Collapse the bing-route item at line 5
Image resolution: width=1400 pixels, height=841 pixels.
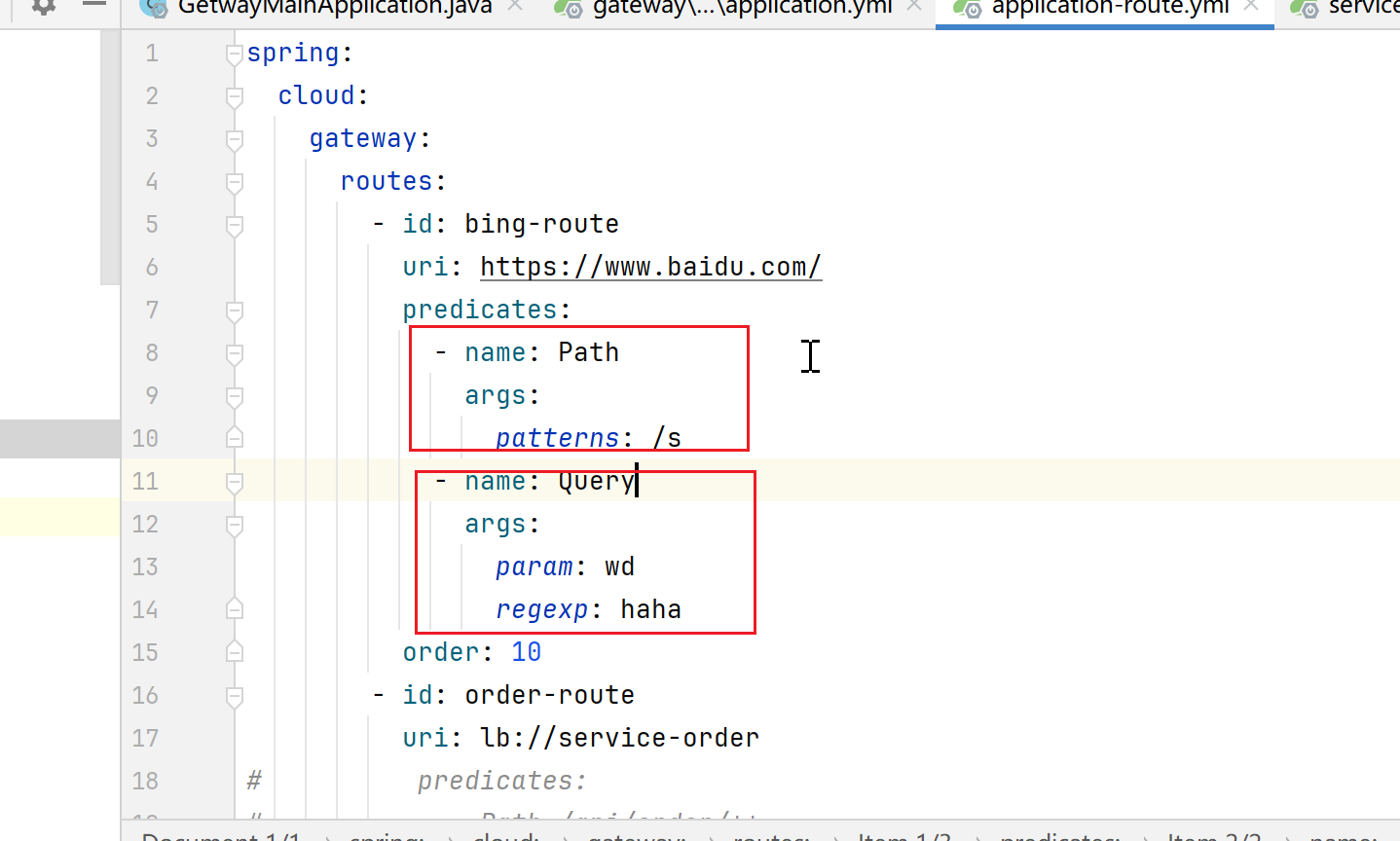coord(235,225)
